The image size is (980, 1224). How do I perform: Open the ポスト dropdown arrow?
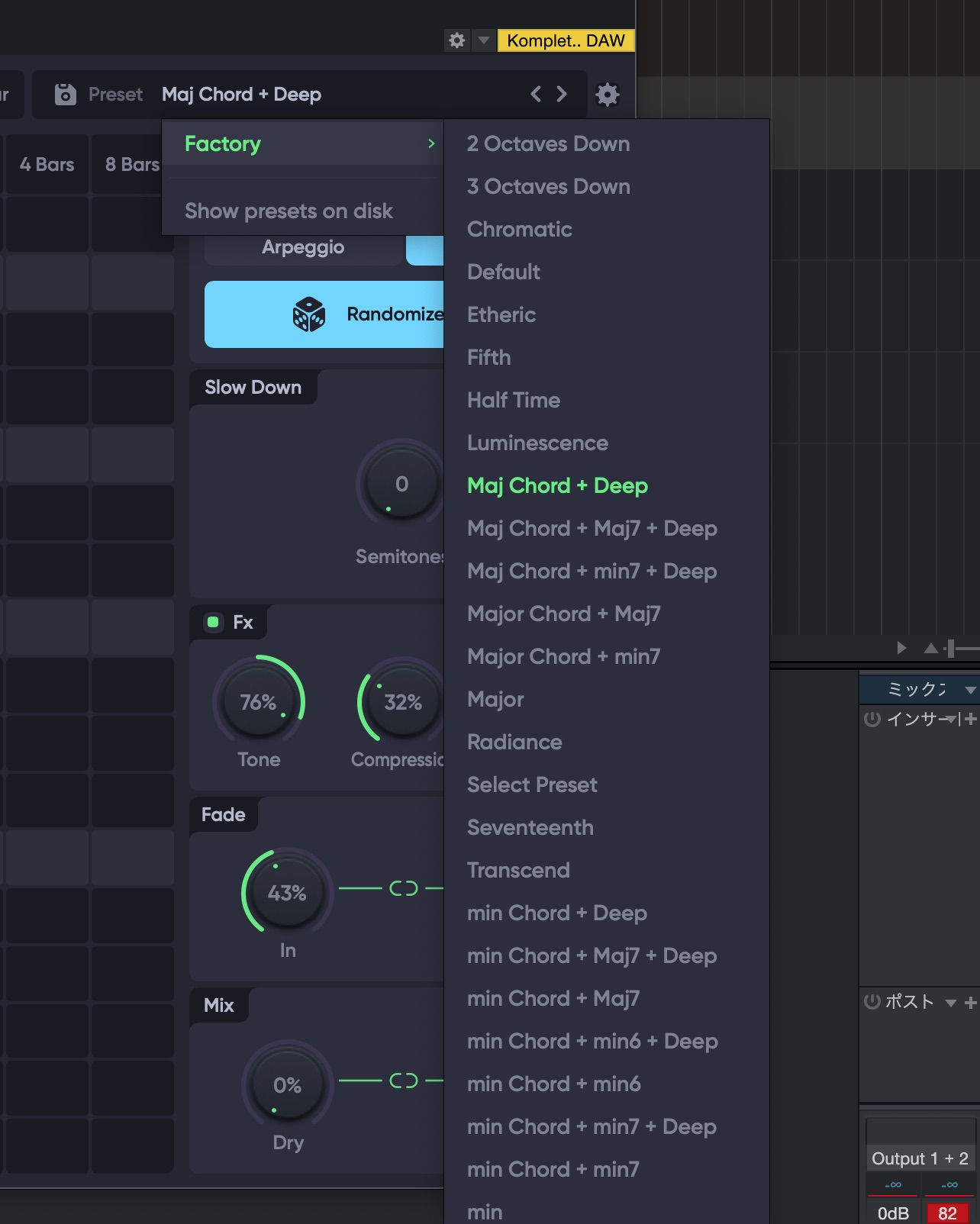tap(950, 1003)
